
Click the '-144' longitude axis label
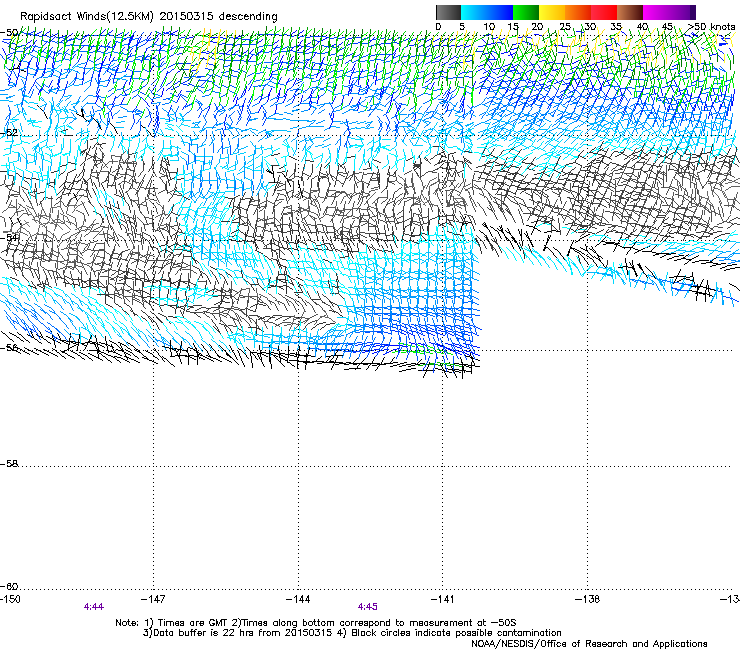tap(298, 599)
